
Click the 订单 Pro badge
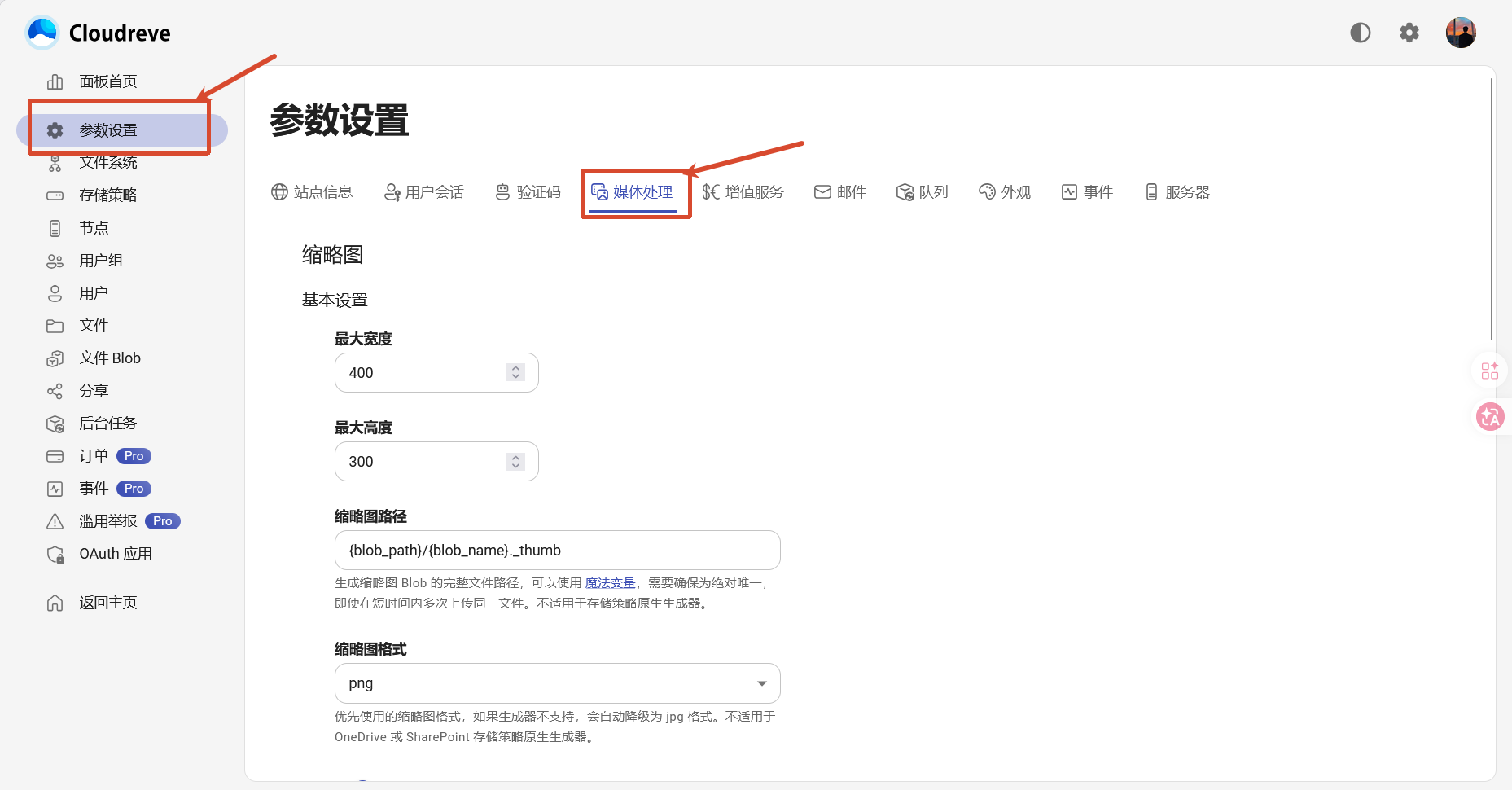pyautogui.click(x=134, y=456)
